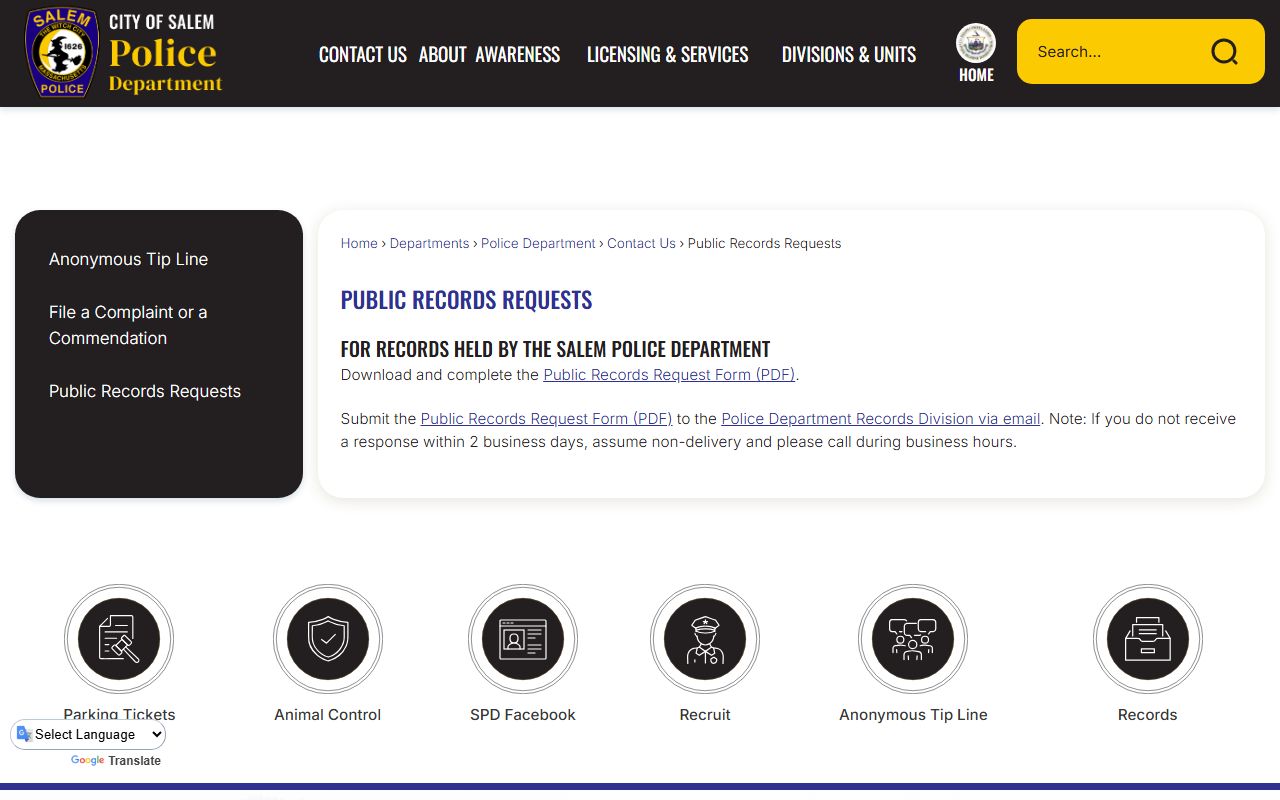Click the HOME label in header
The image size is (1280, 800).
pyautogui.click(x=976, y=75)
